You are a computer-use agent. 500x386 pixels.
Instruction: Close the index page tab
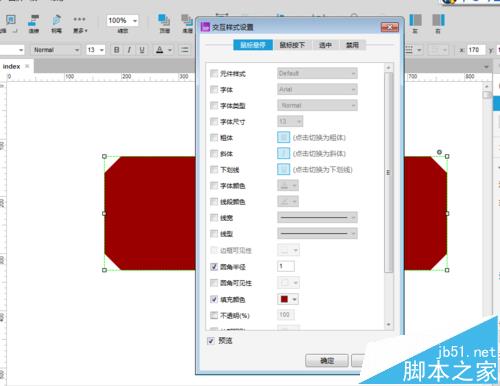[x=27, y=66]
